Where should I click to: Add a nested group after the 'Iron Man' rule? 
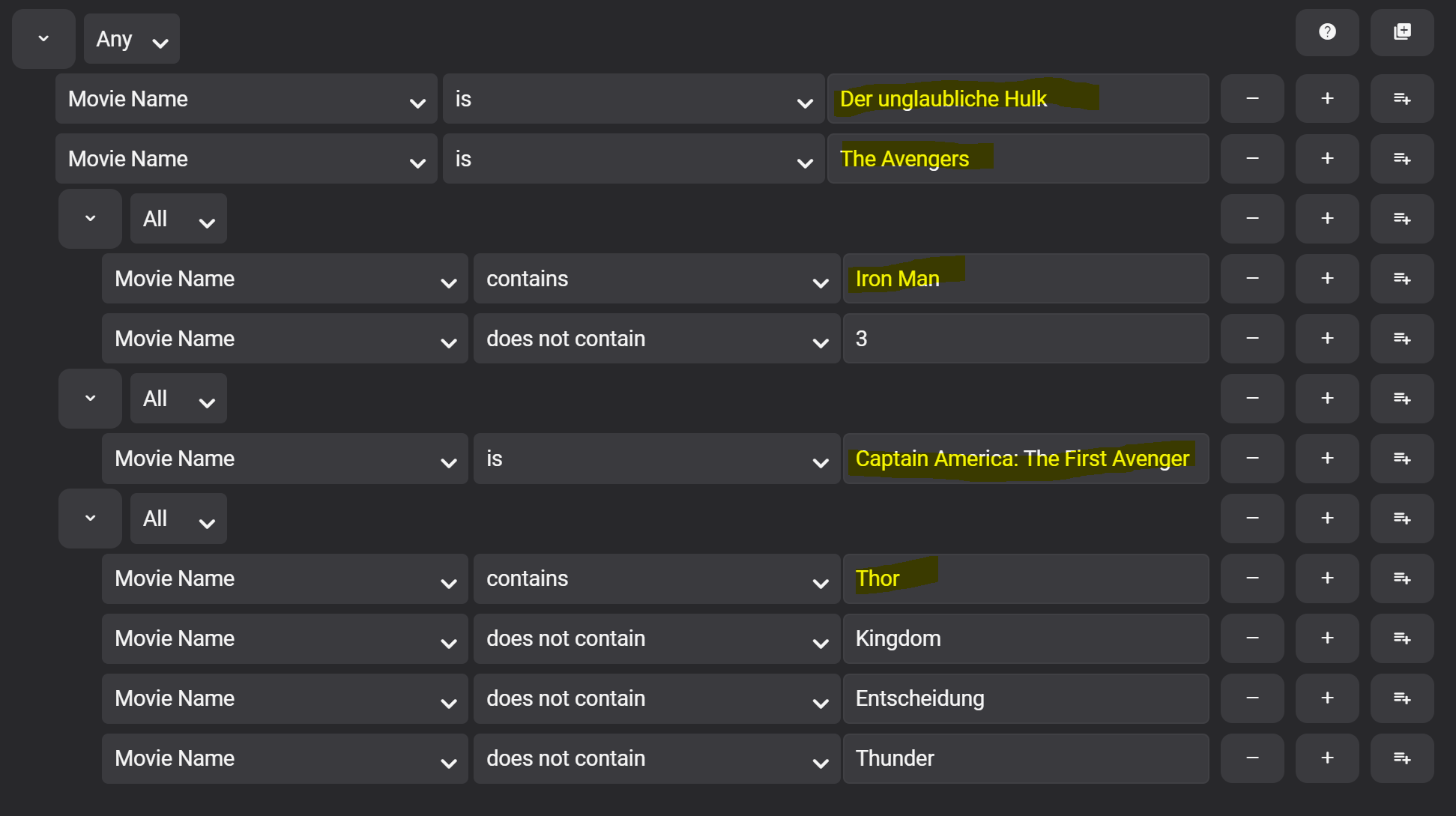[x=1402, y=279]
